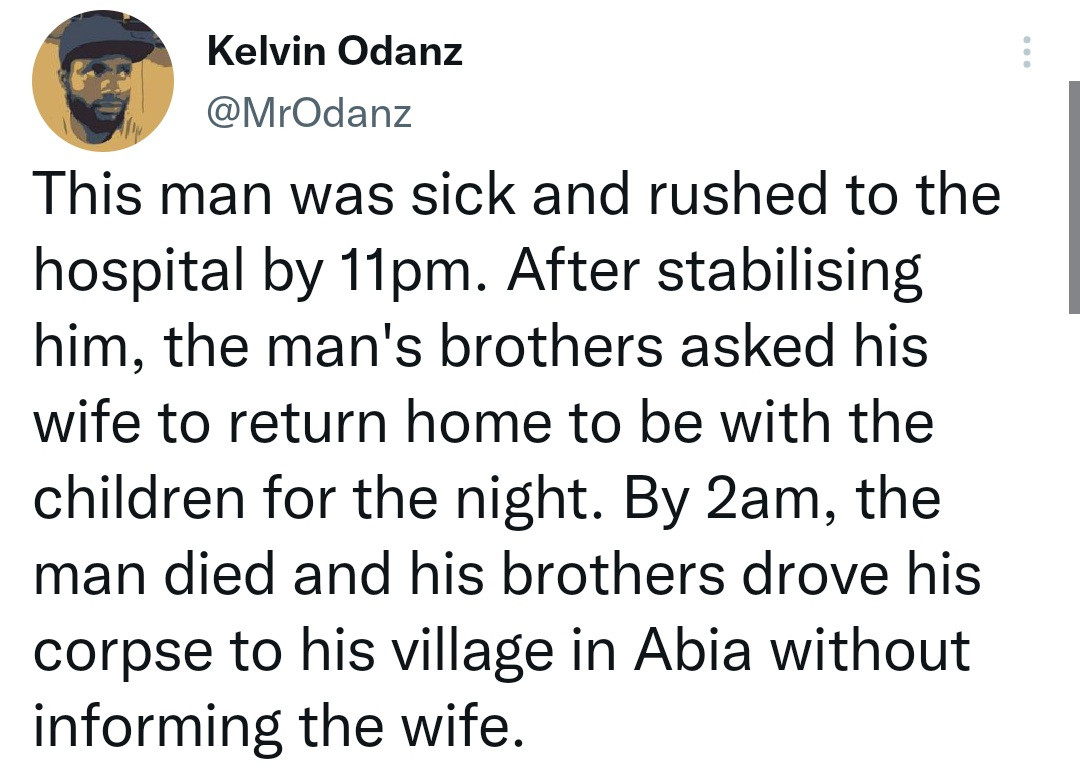Click the word 'Abia' in the tweet

coord(692,649)
